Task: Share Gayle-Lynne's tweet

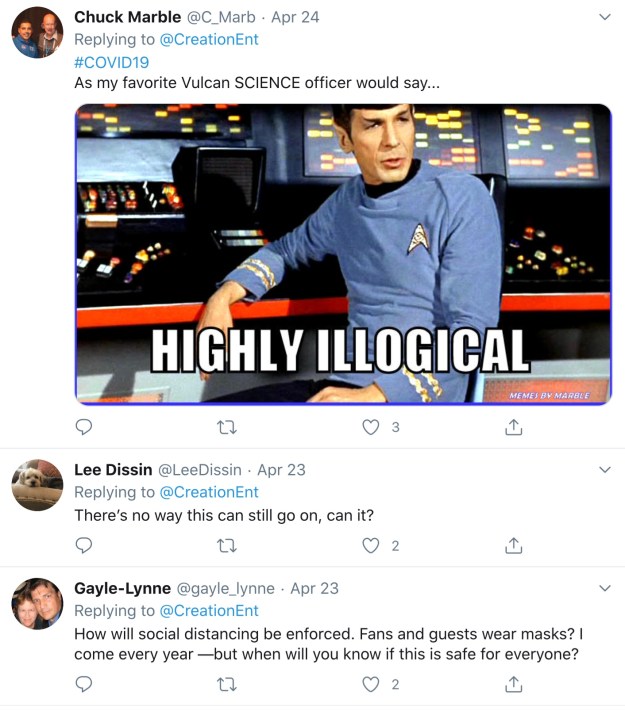Action: [x=513, y=684]
